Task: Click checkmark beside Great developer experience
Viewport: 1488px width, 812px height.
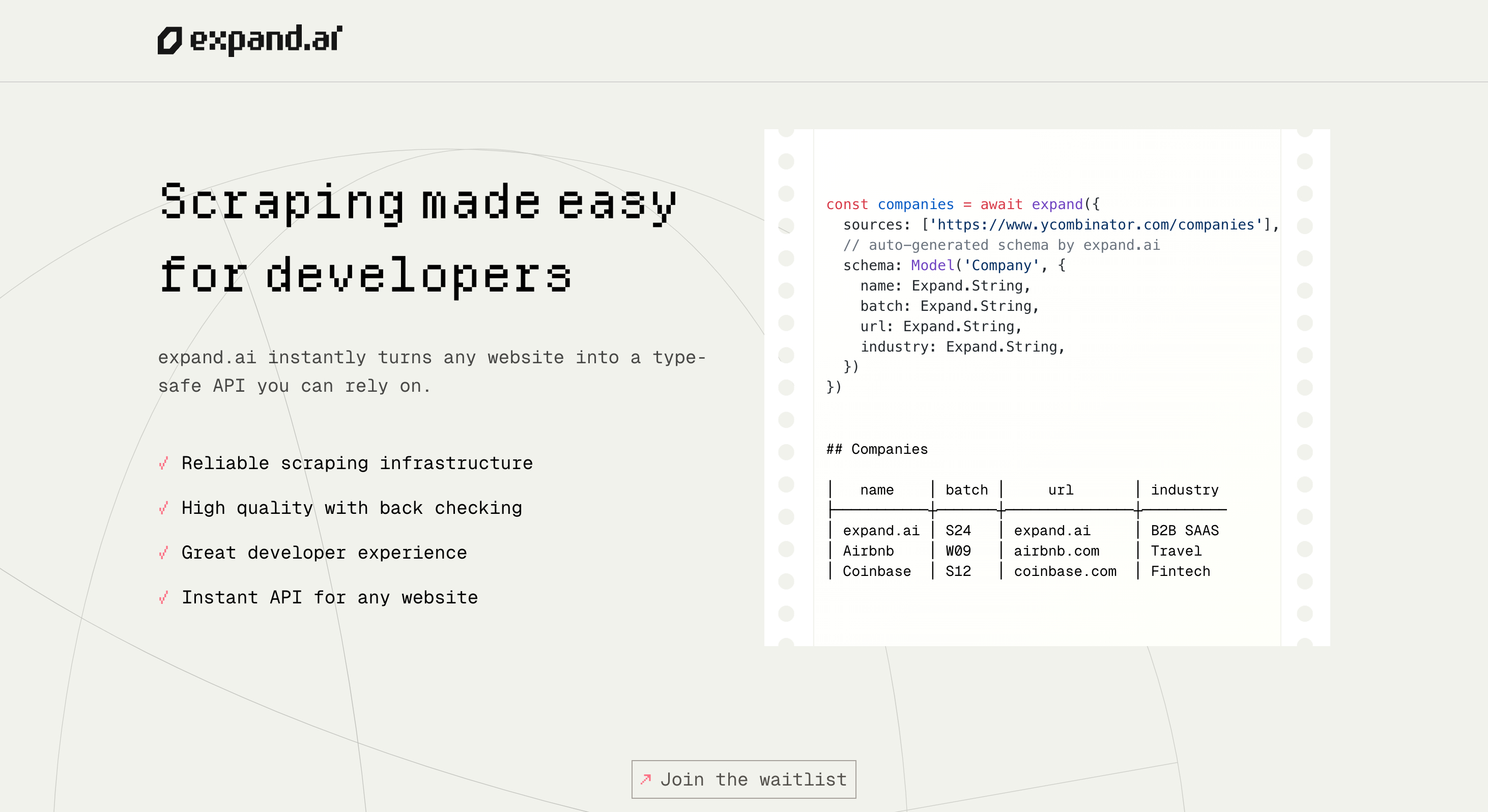Action: 163,553
